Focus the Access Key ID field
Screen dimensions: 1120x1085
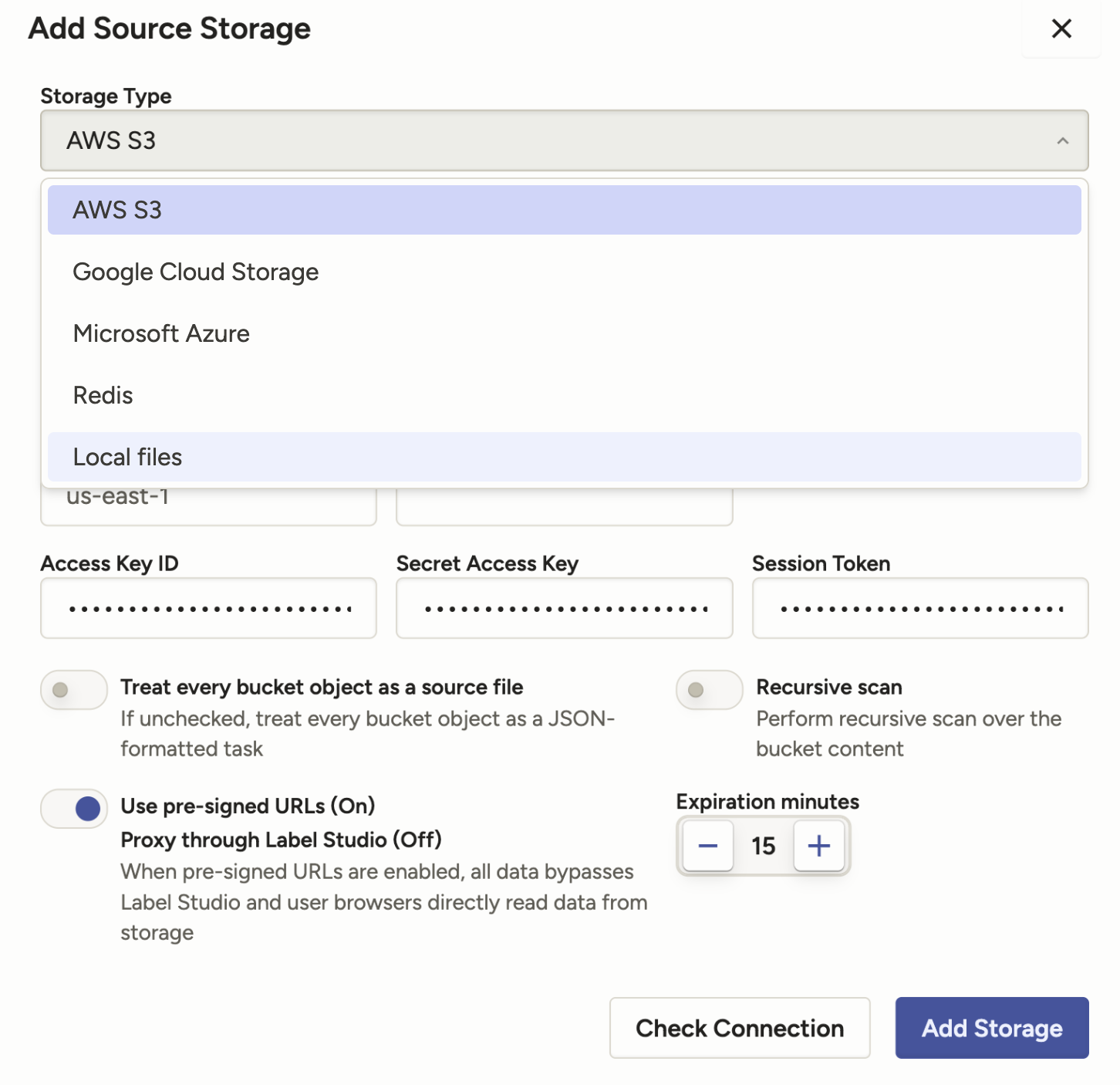pyautogui.click(x=208, y=608)
